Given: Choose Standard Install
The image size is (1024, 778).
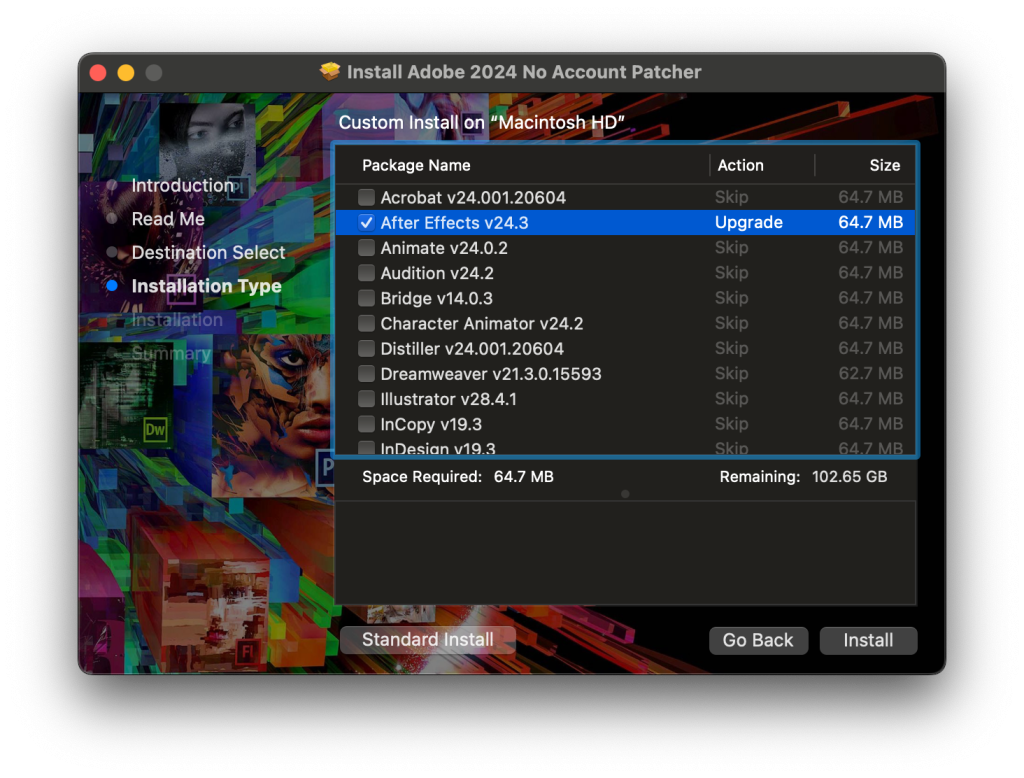Looking at the screenshot, I should point(427,639).
